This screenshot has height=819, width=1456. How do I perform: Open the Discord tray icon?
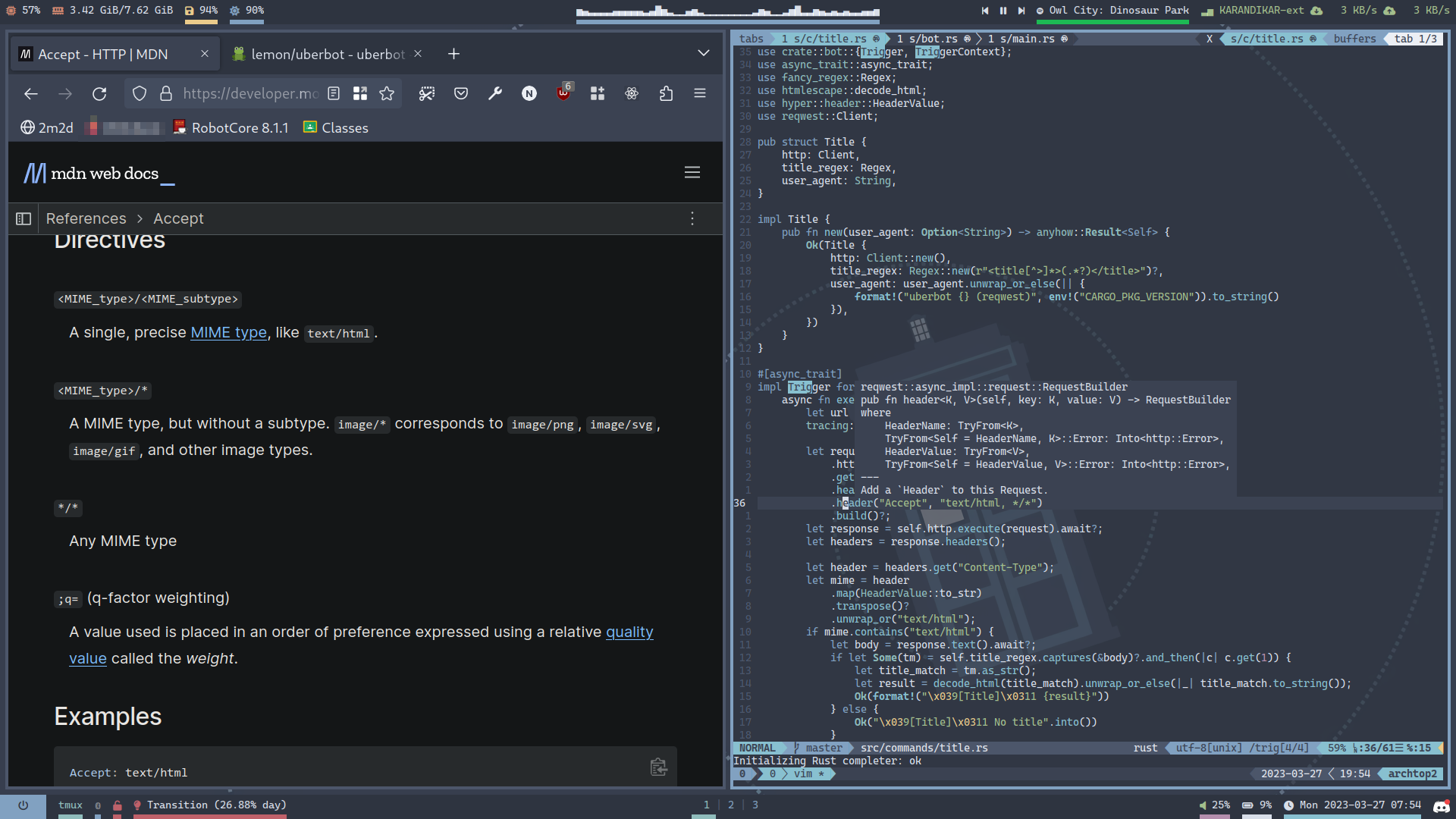click(1442, 805)
